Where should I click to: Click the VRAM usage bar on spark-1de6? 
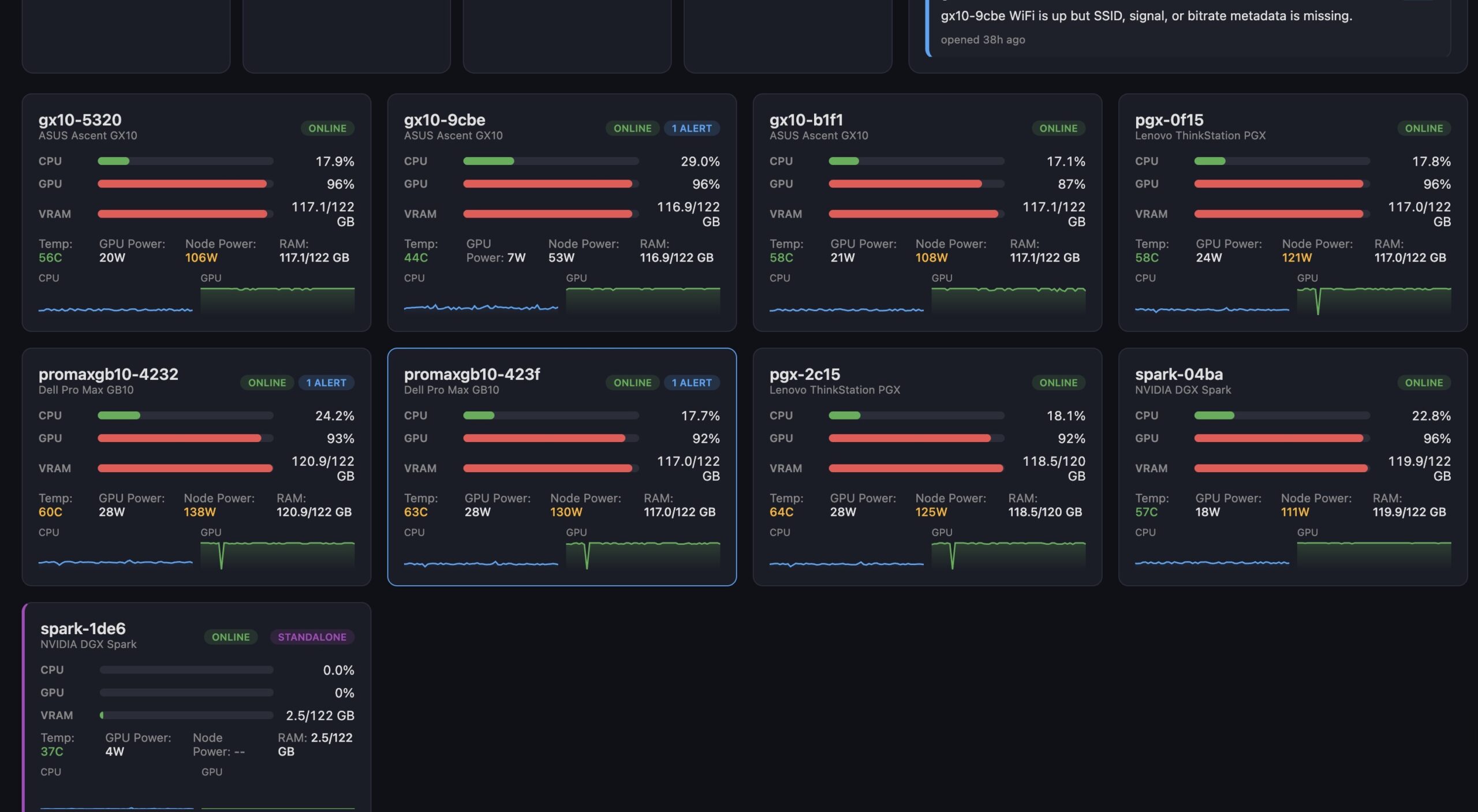[x=186, y=715]
